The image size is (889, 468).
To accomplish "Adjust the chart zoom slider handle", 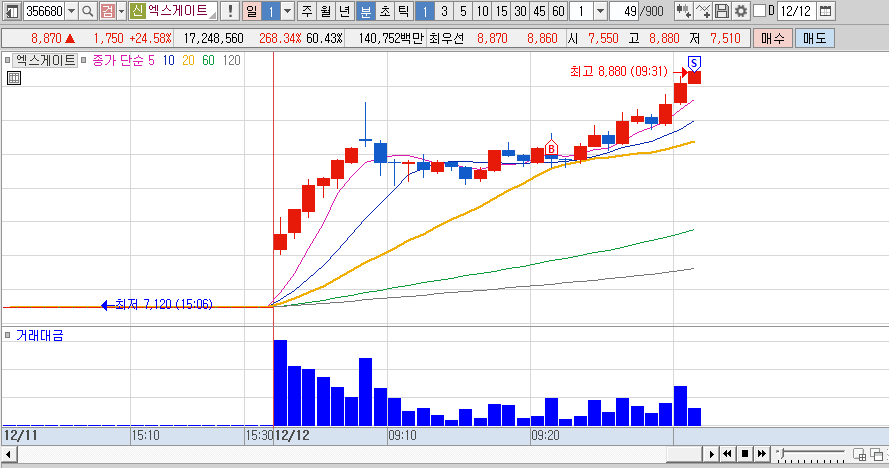I will (782, 453).
